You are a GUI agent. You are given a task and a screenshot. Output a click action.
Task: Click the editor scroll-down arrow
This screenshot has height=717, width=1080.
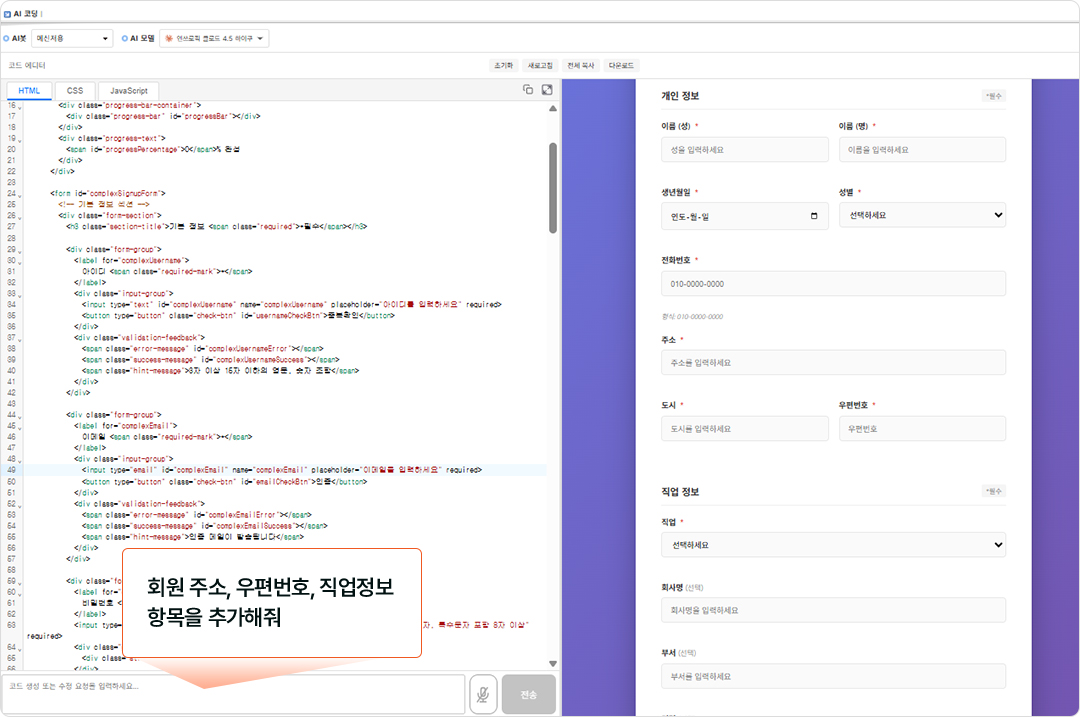click(553, 663)
